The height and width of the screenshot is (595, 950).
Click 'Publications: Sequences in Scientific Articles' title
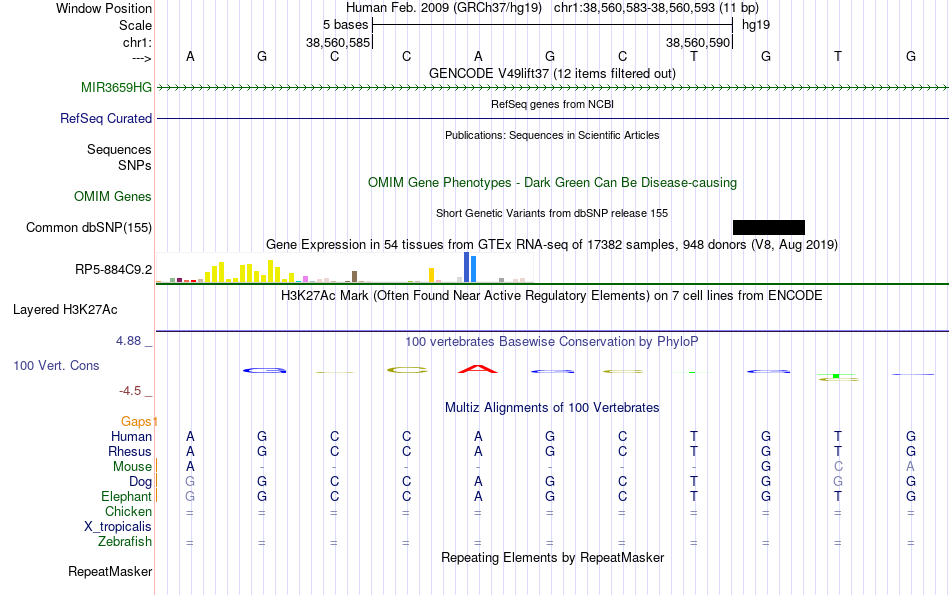click(x=553, y=135)
